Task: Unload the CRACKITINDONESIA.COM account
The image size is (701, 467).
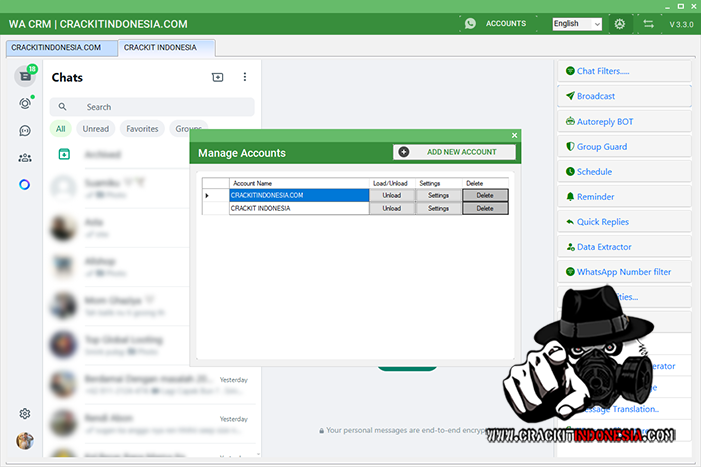Action: coord(391,196)
